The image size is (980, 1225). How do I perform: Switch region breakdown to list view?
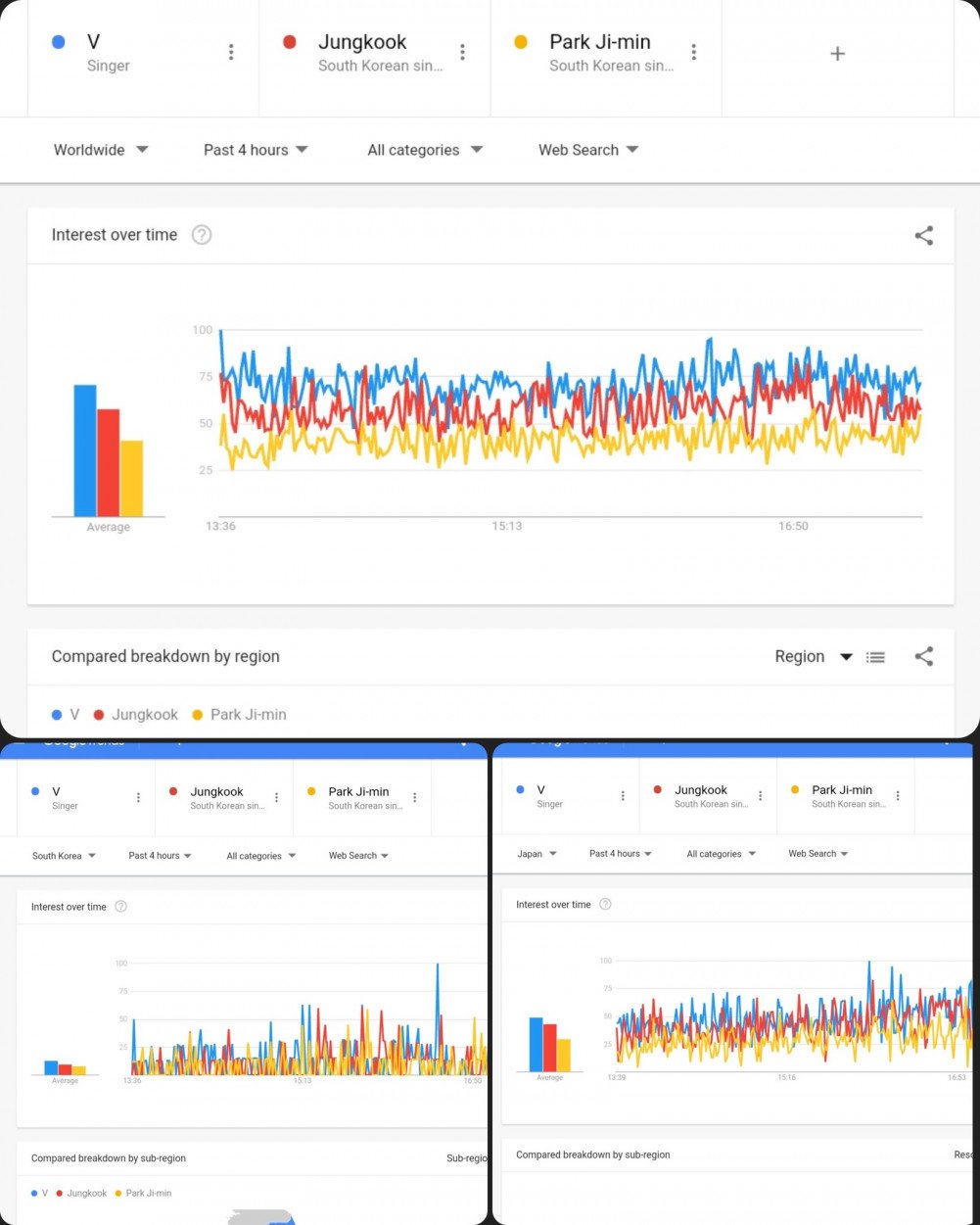point(875,657)
